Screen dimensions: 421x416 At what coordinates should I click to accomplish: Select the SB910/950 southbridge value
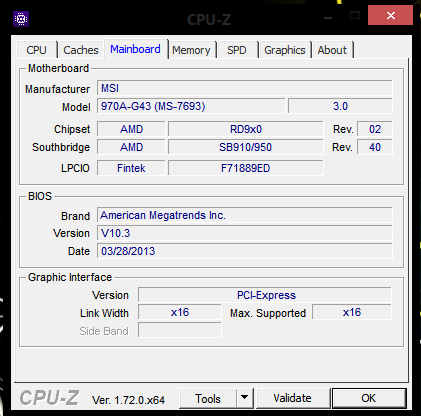(x=246, y=147)
